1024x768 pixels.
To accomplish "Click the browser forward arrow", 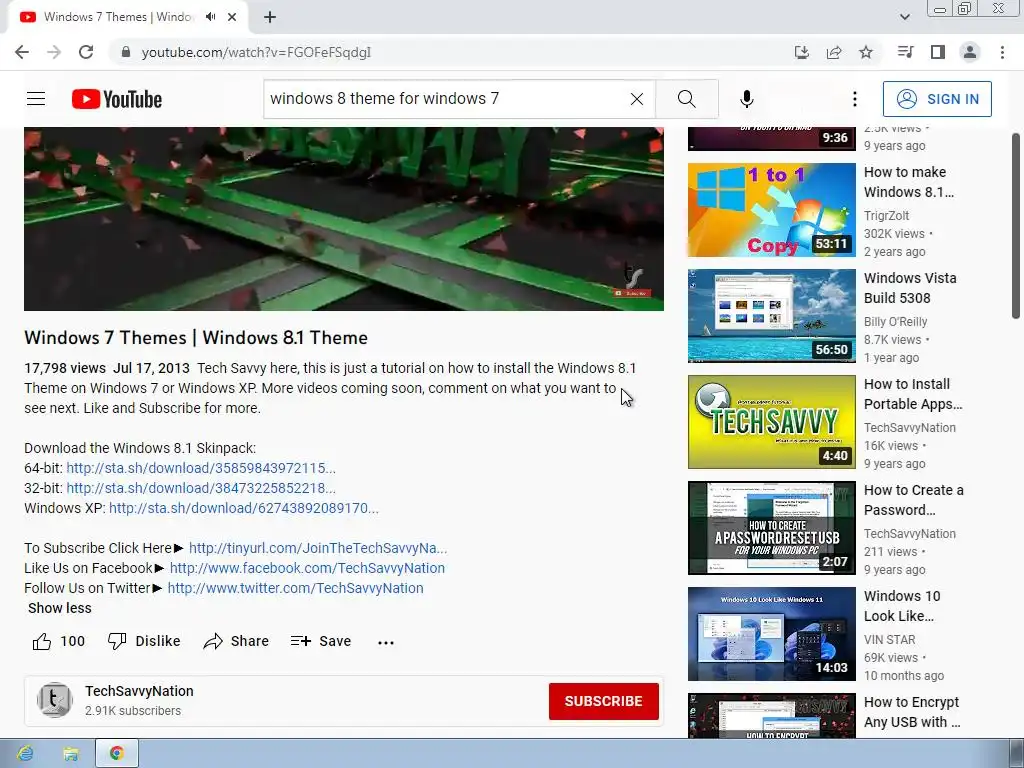I will point(54,52).
